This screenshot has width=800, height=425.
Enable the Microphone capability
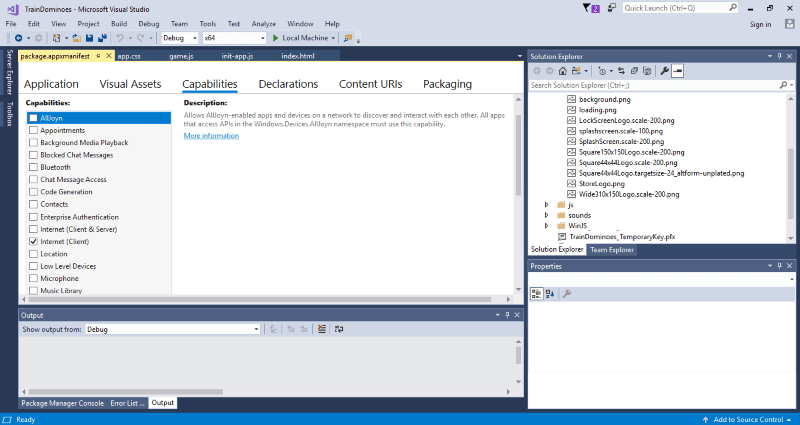(34, 278)
